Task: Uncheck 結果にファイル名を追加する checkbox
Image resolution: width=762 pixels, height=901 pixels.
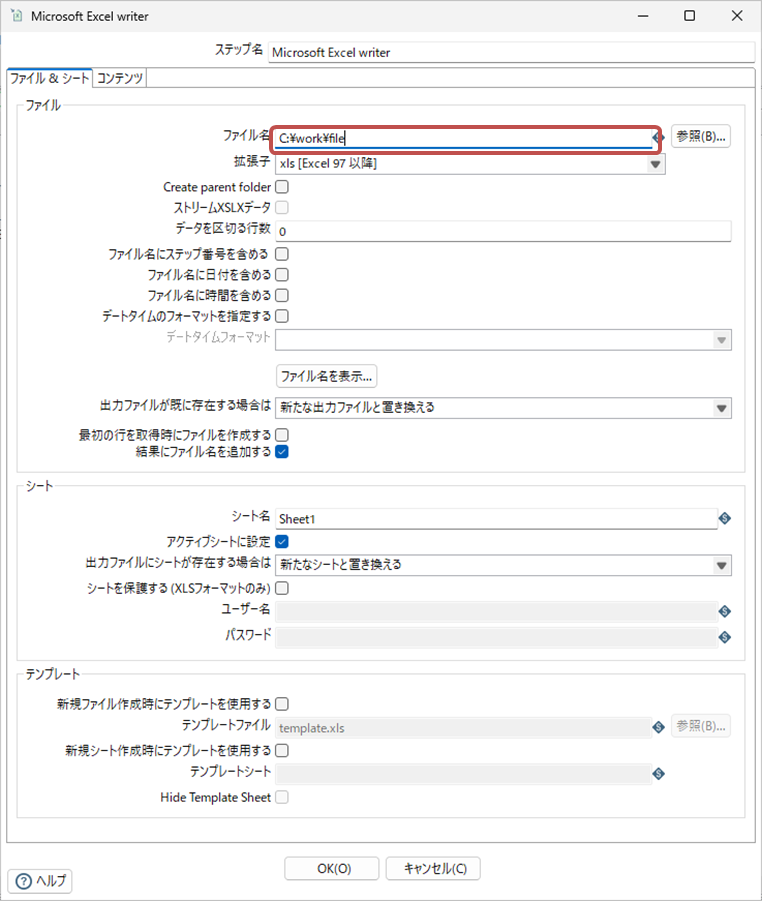Action: point(282,452)
